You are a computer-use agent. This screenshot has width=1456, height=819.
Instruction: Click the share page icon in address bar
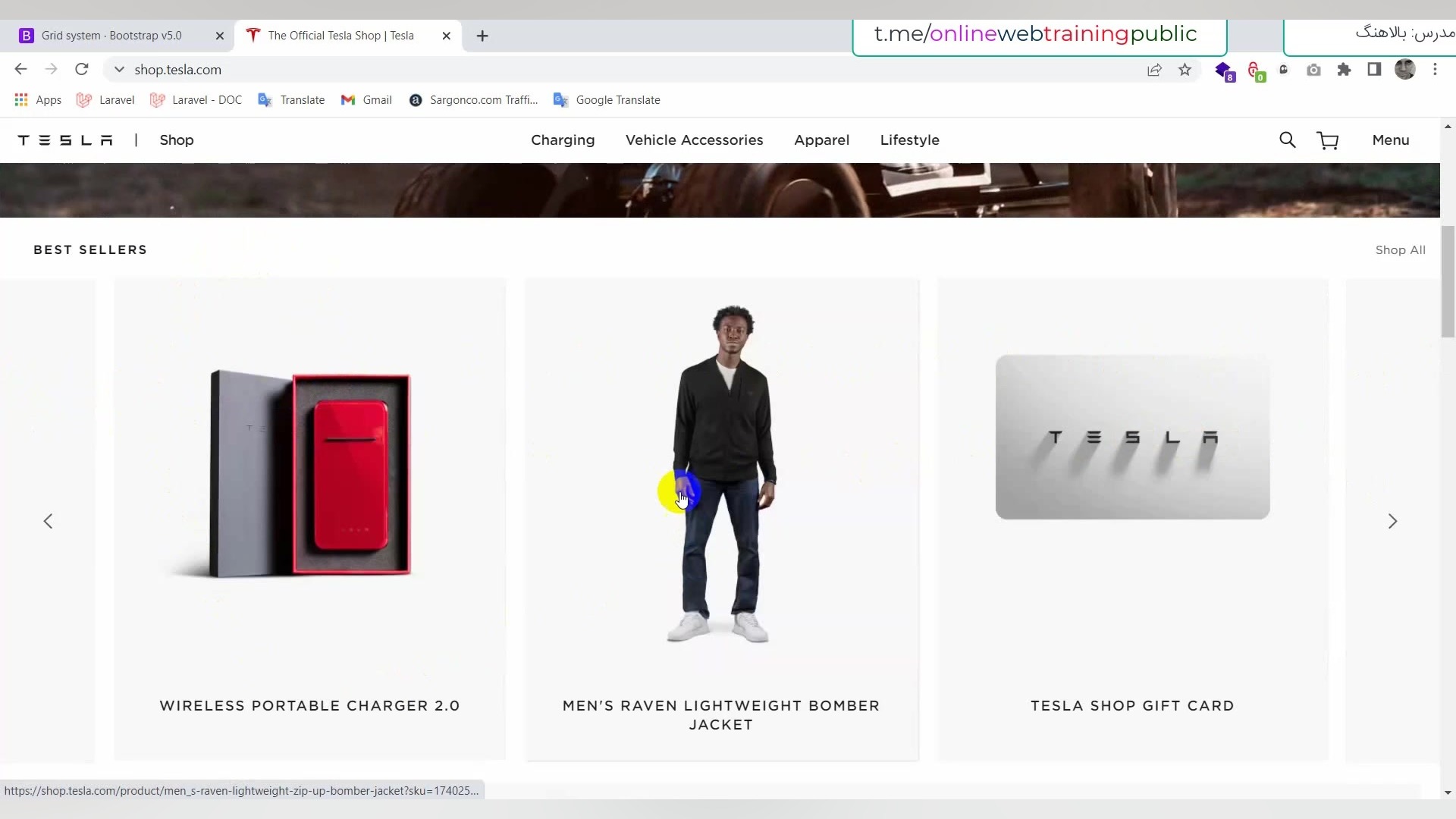pyautogui.click(x=1154, y=70)
